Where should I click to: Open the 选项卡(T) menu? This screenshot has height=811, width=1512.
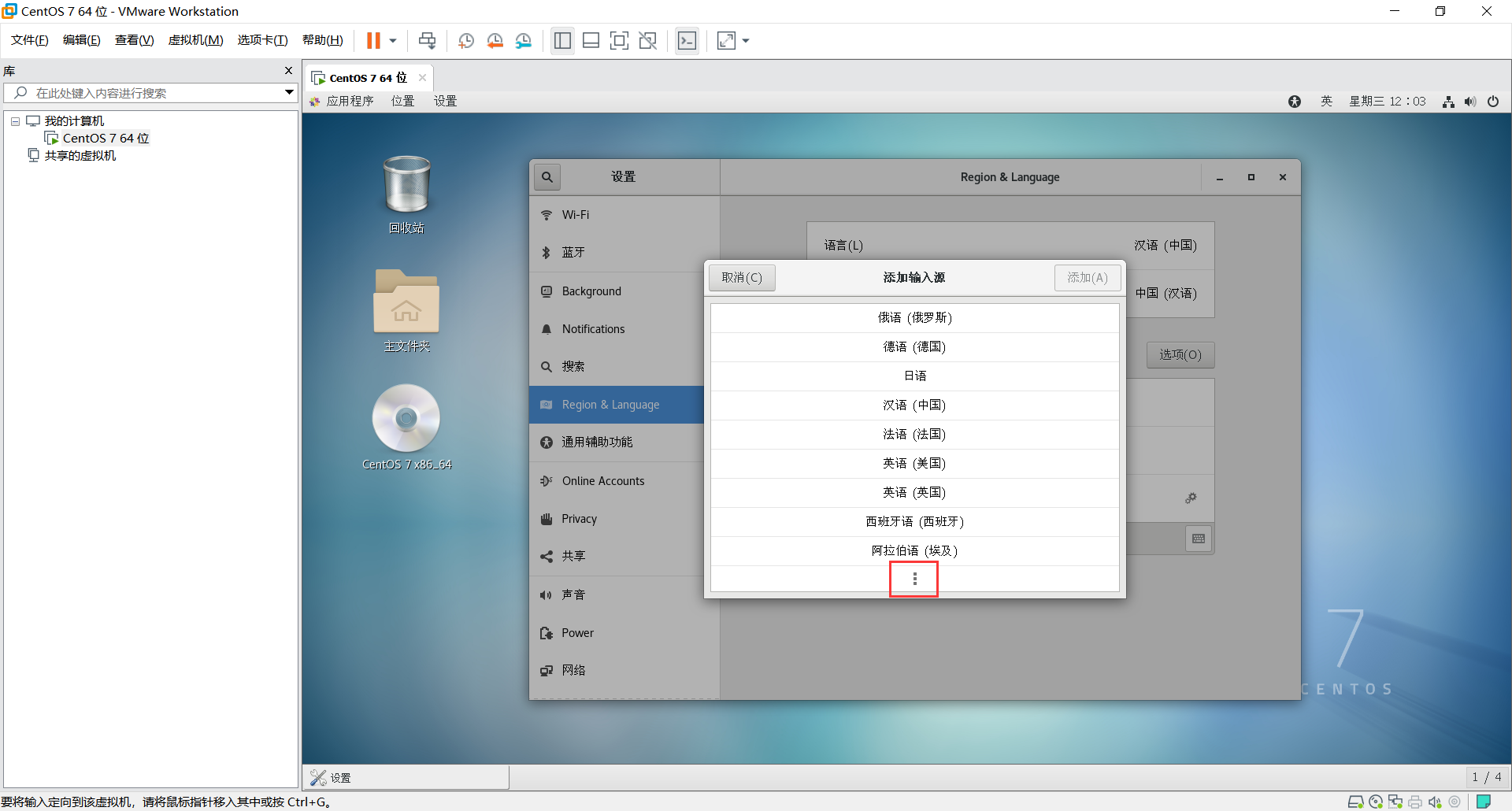pyautogui.click(x=262, y=40)
